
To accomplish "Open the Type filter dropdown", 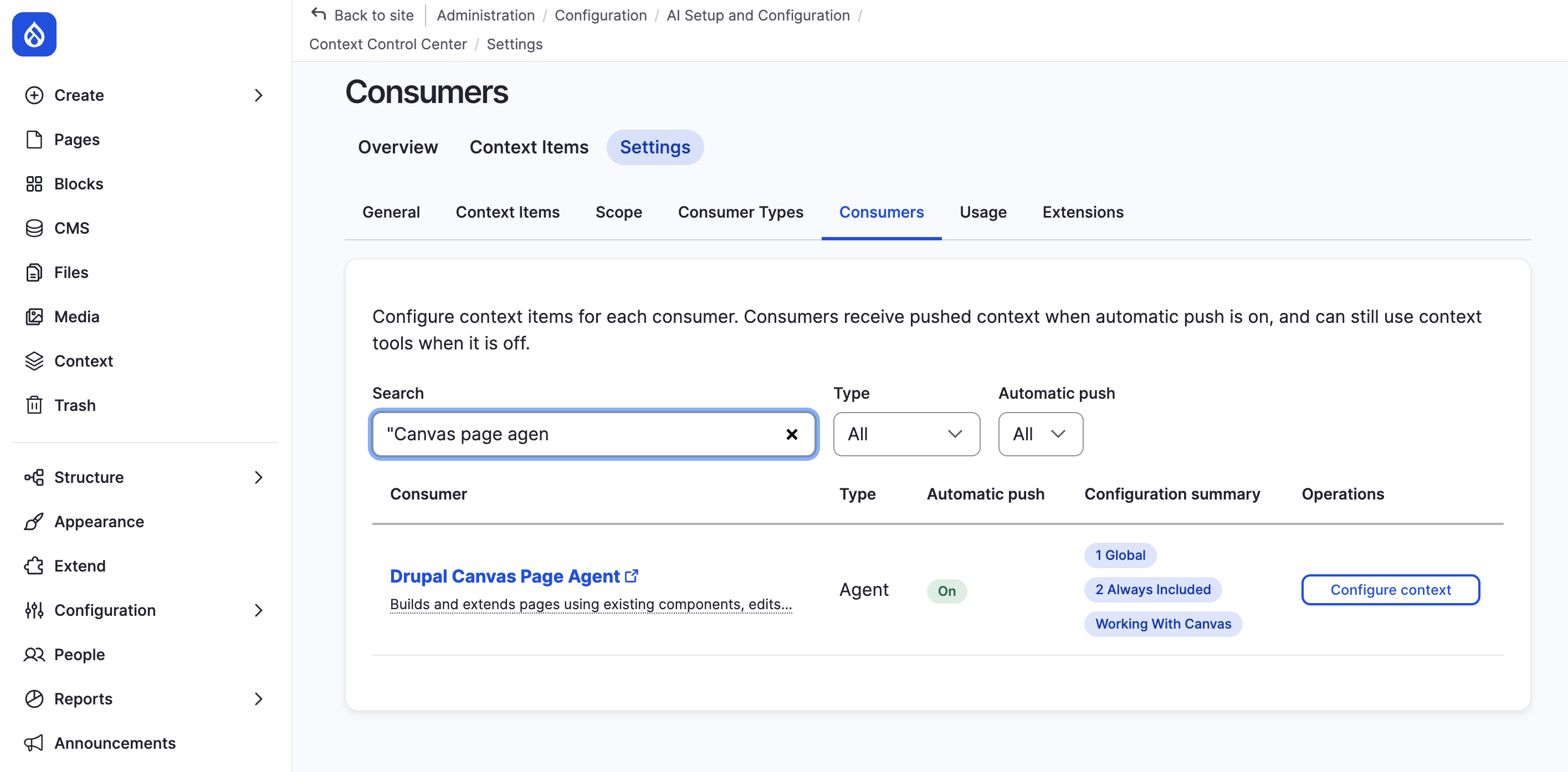I will click(x=906, y=434).
